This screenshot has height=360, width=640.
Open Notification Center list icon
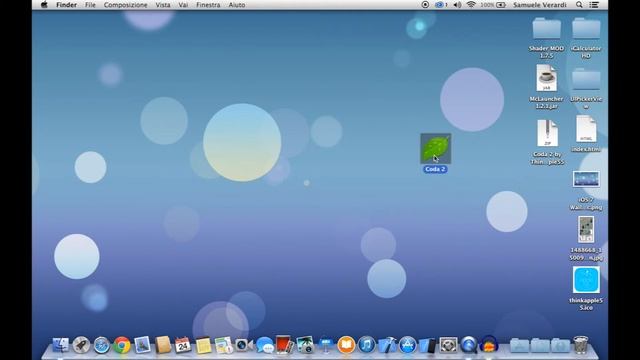(594, 5)
